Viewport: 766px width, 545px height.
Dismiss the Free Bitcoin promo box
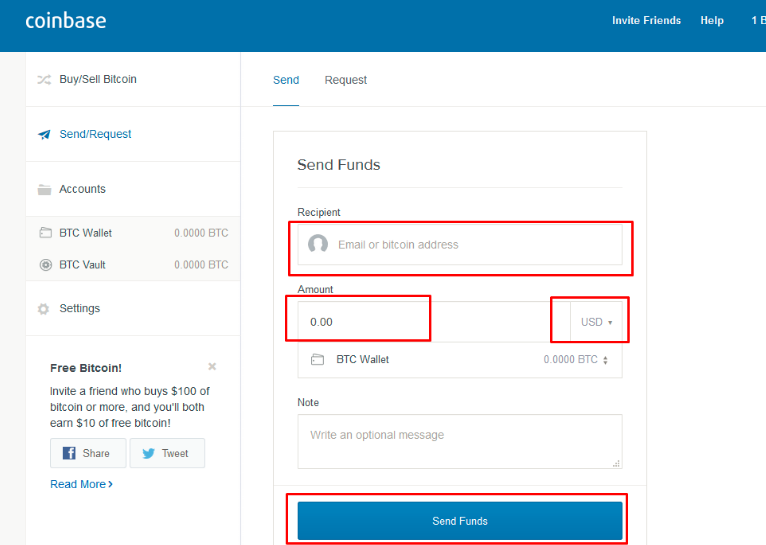212,367
